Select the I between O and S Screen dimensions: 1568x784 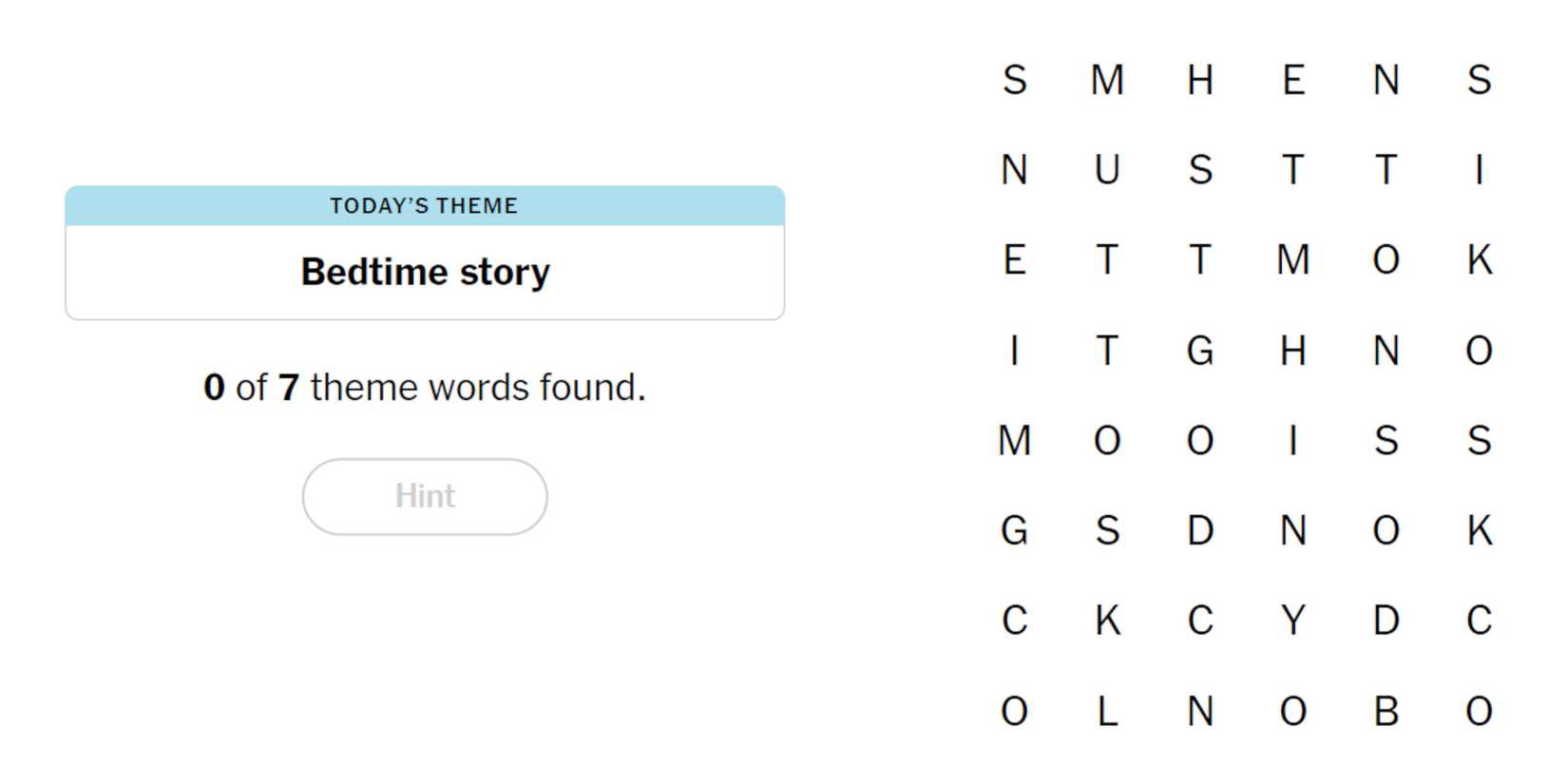tap(1292, 441)
